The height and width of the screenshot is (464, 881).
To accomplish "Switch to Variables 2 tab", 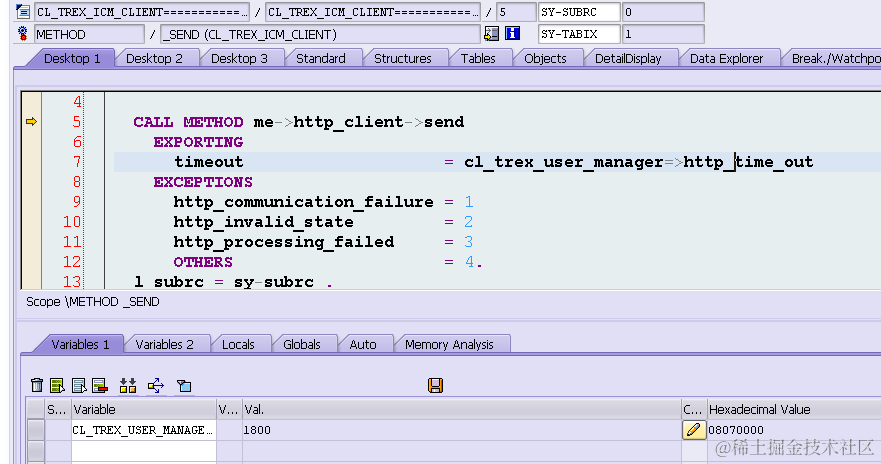I will pos(165,344).
